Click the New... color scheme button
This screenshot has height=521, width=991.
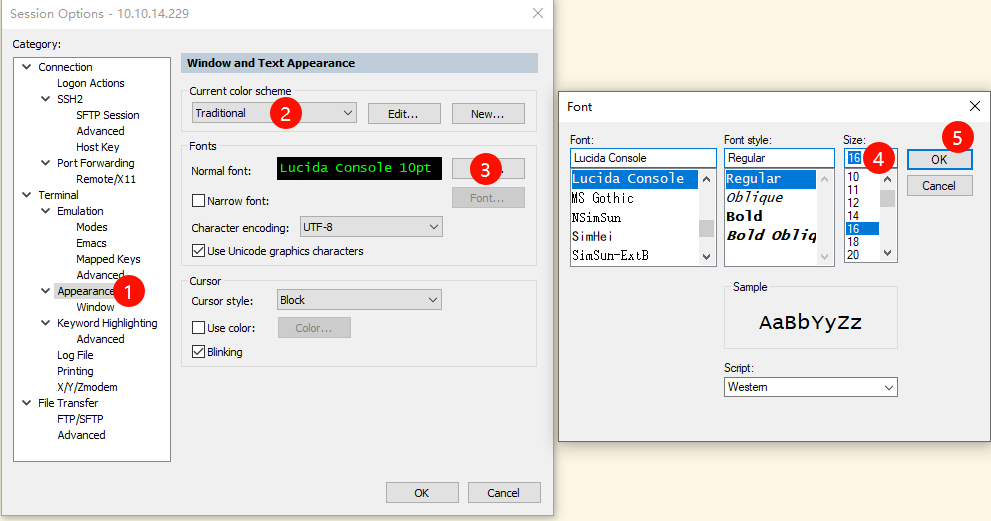click(x=488, y=114)
